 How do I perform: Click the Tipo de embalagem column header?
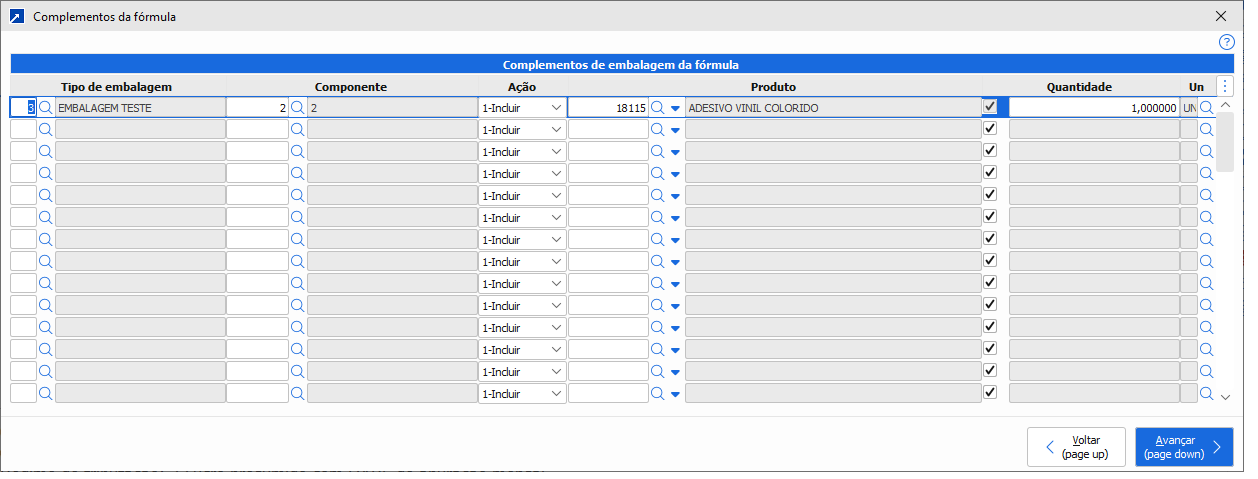click(117, 87)
